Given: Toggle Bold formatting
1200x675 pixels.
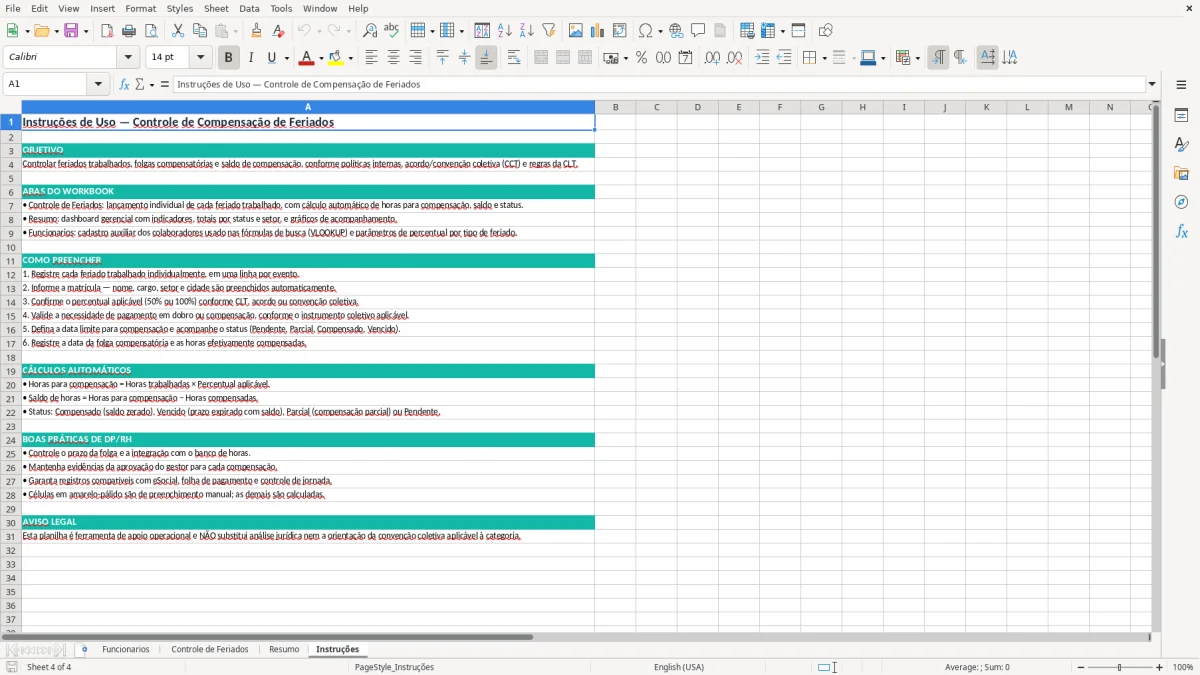Looking at the screenshot, I should (229, 58).
